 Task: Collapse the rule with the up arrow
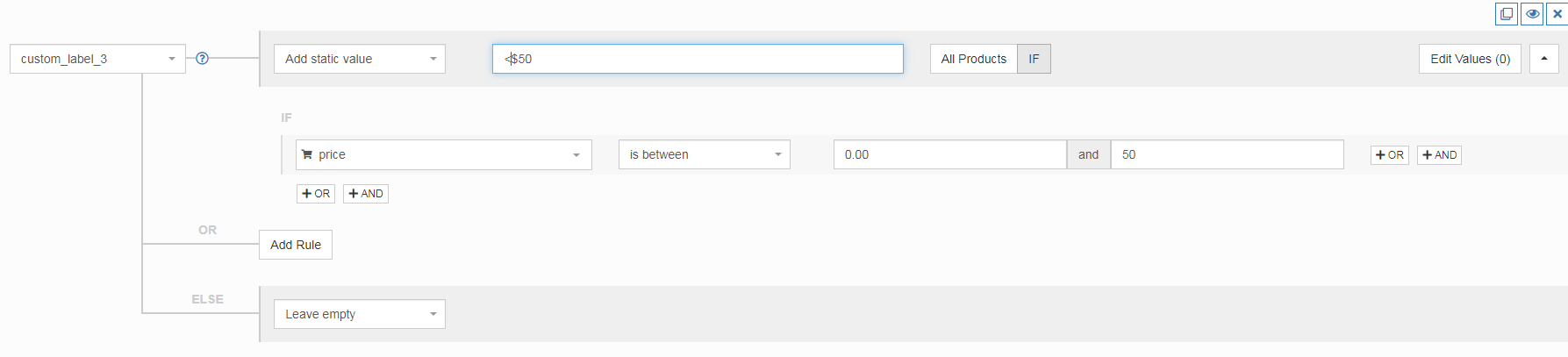[x=1543, y=59]
